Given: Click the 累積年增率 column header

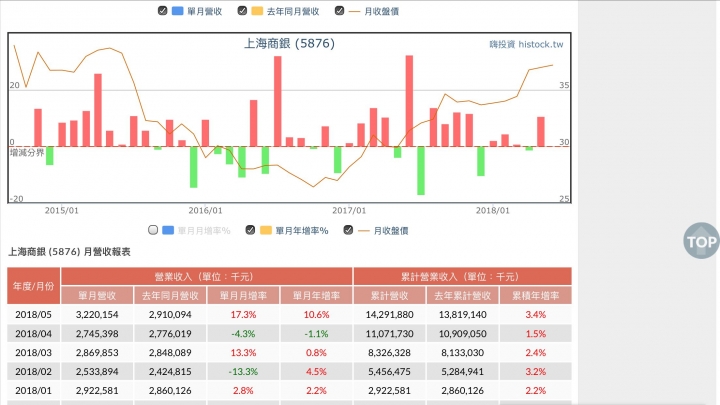Looking at the screenshot, I should (535, 296).
